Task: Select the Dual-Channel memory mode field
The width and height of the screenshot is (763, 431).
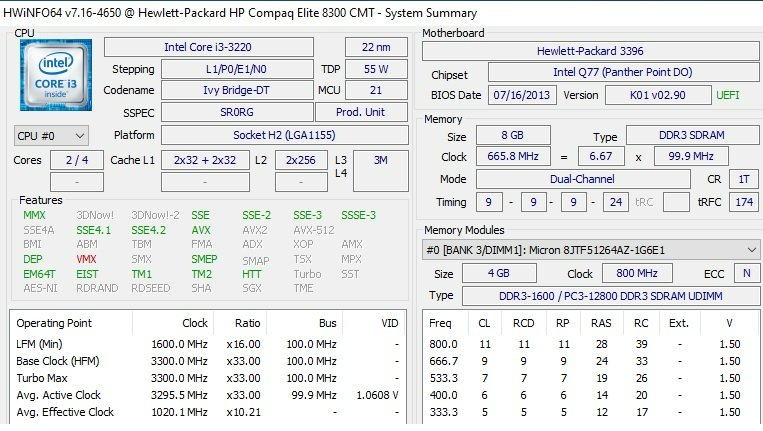Action: click(x=583, y=179)
